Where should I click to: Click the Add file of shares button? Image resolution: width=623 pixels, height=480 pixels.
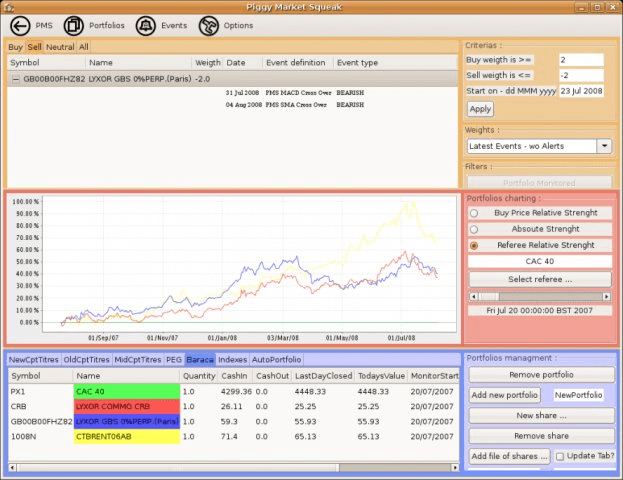(x=509, y=456)
